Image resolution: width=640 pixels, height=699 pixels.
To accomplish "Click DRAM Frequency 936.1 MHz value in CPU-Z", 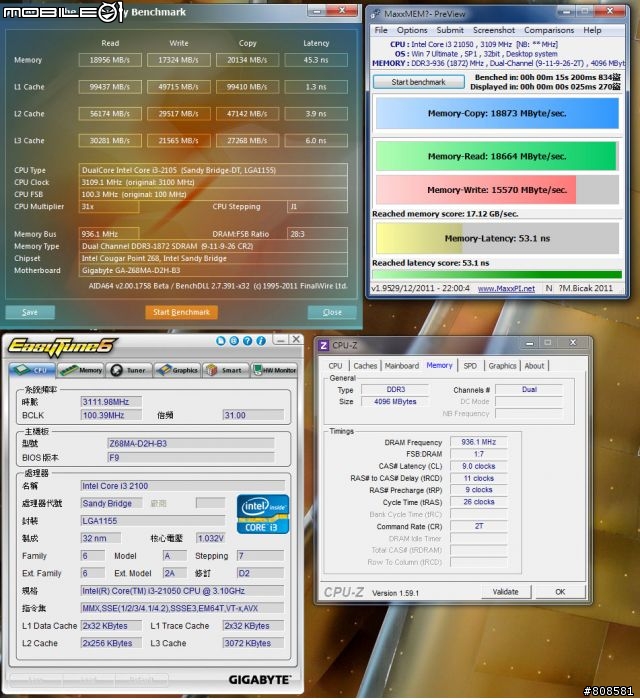I will 478,442.
